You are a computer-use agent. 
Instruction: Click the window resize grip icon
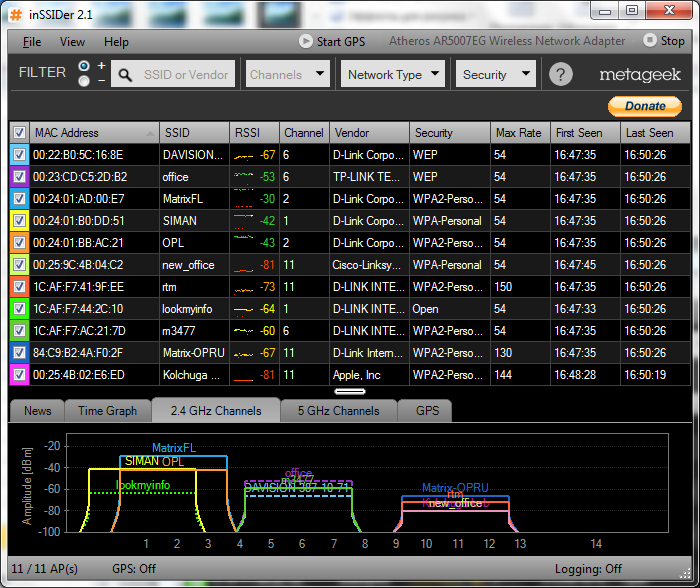pos(685,574)
